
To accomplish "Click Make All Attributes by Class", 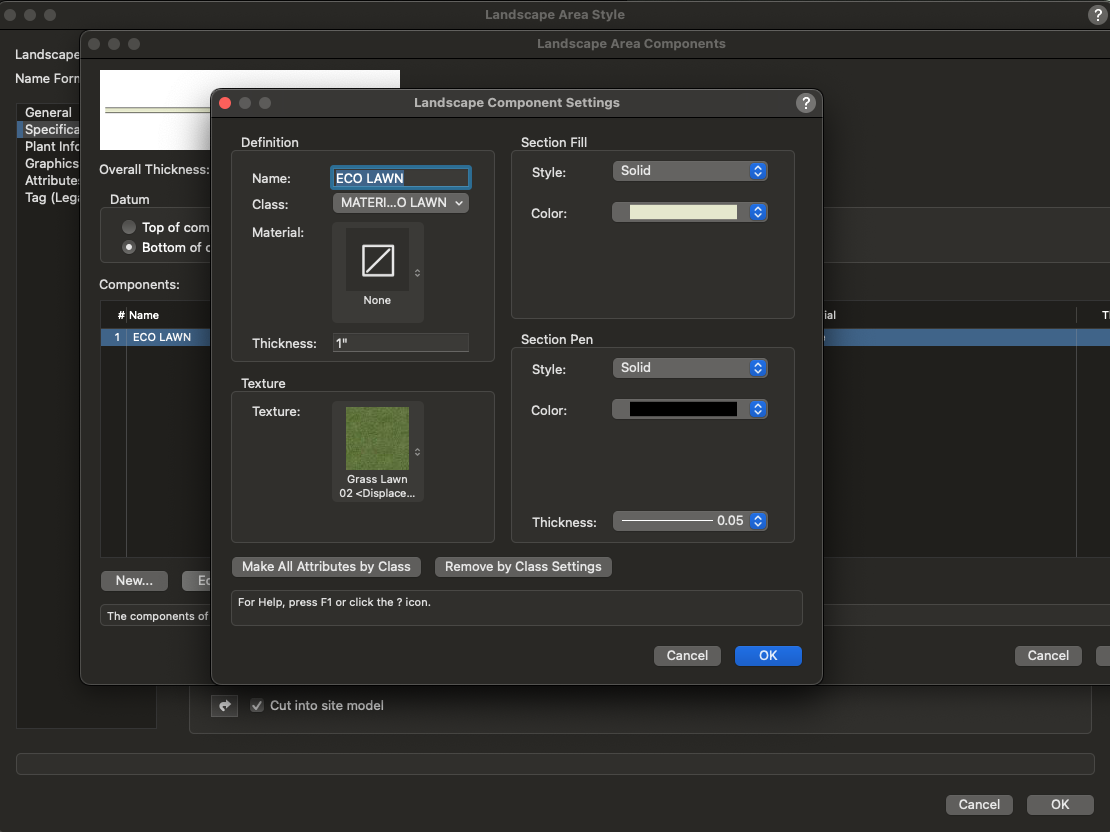I will coord(326,567).
